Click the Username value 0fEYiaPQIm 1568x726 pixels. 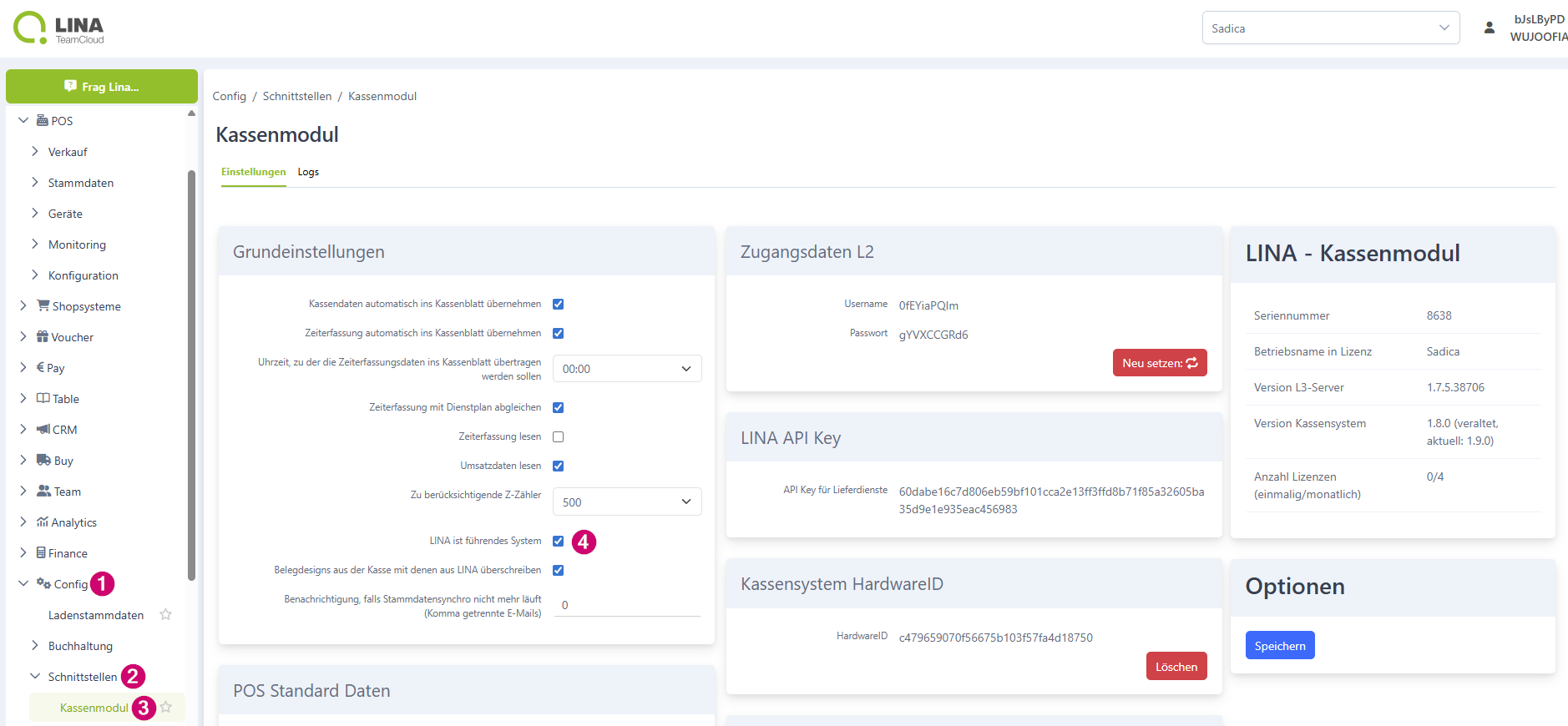928,305
